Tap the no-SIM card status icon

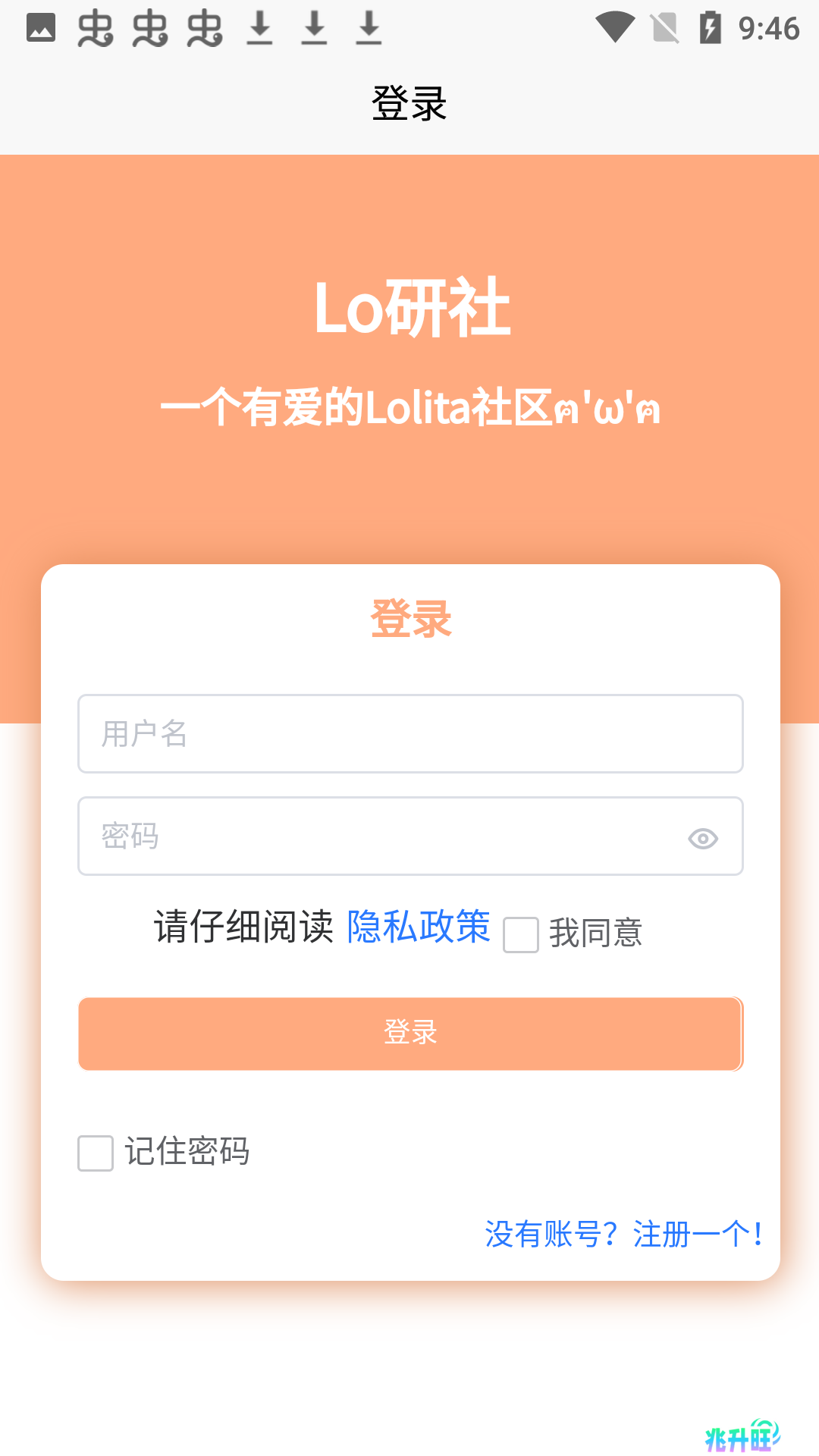point(665,28)
